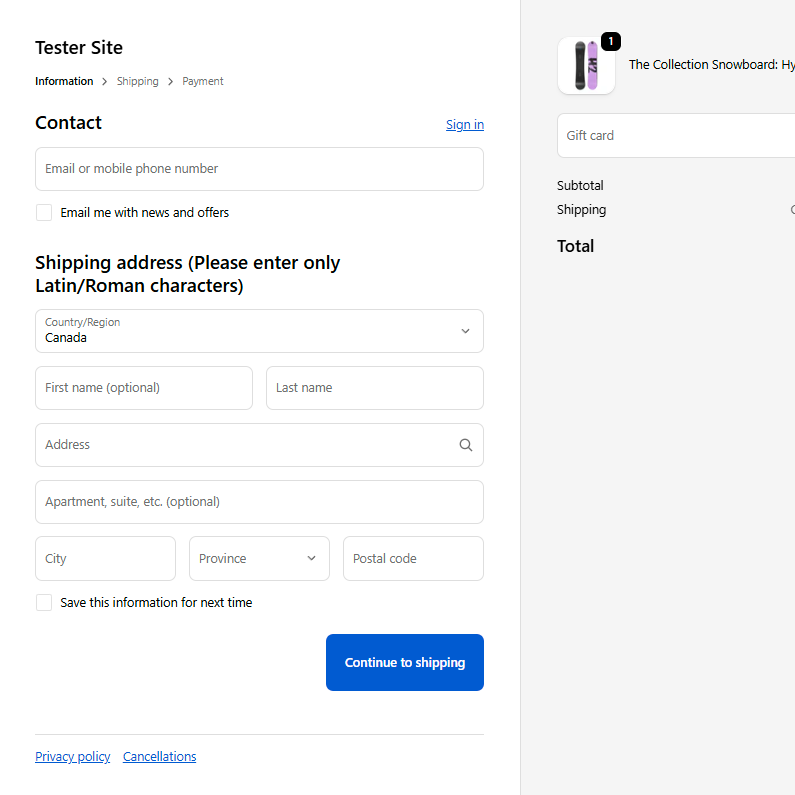Click Continue to shipping button
Image resolution: width=795 pixels, height=795 pixels.
[x=405, y=662]
